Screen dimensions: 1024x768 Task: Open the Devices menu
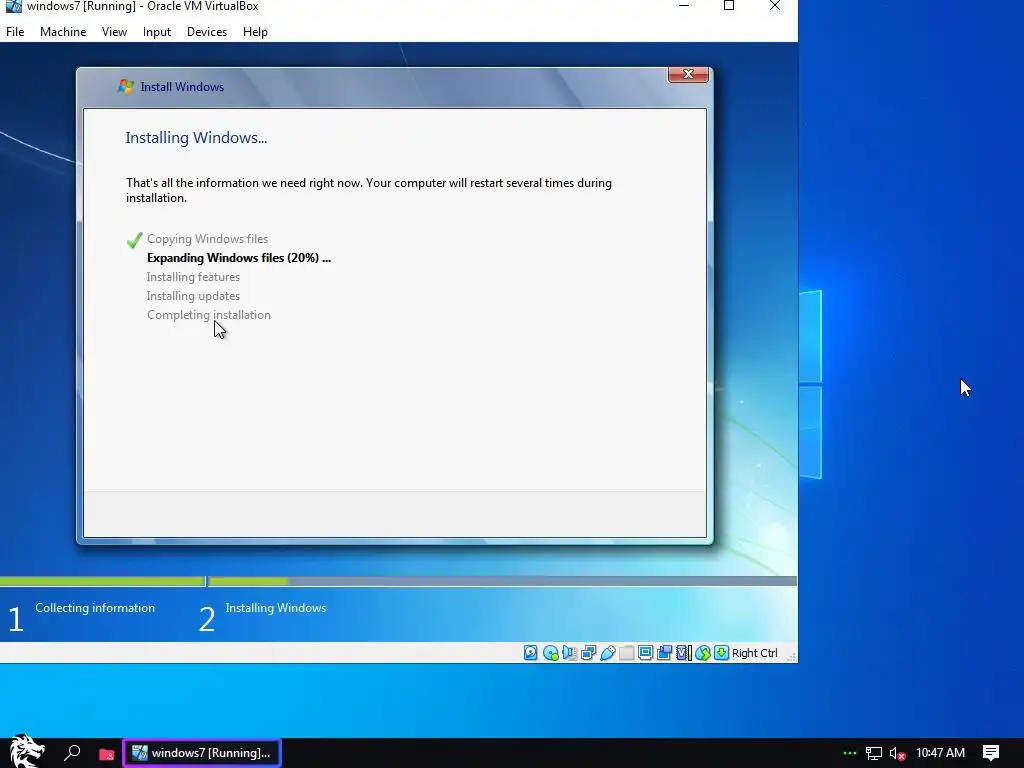207,31
